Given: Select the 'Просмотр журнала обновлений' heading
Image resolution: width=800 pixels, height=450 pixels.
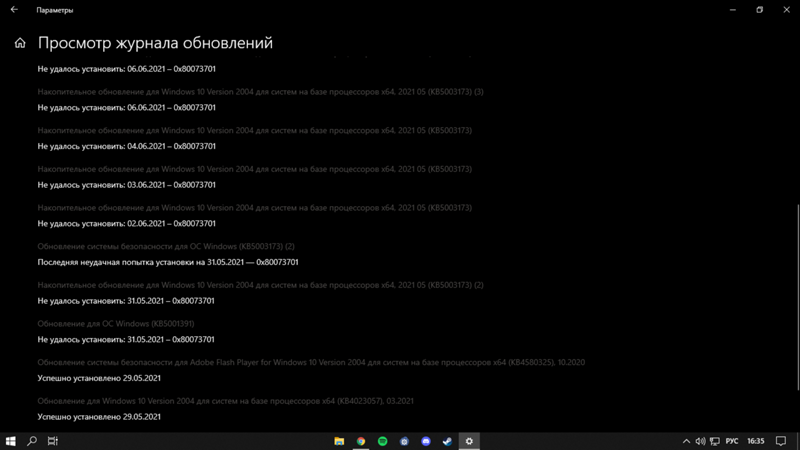Looking at the screenshot, I should (155, 43).
